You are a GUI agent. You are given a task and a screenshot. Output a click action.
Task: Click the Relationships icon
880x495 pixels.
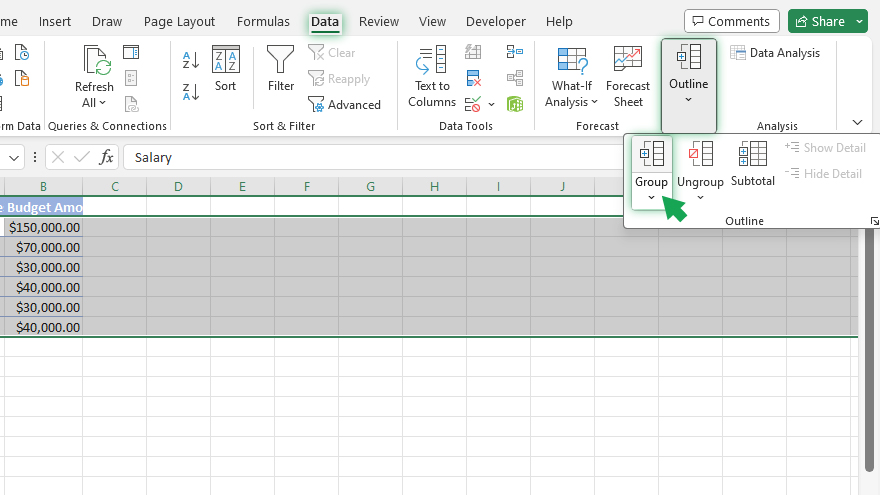click(515, 78)
